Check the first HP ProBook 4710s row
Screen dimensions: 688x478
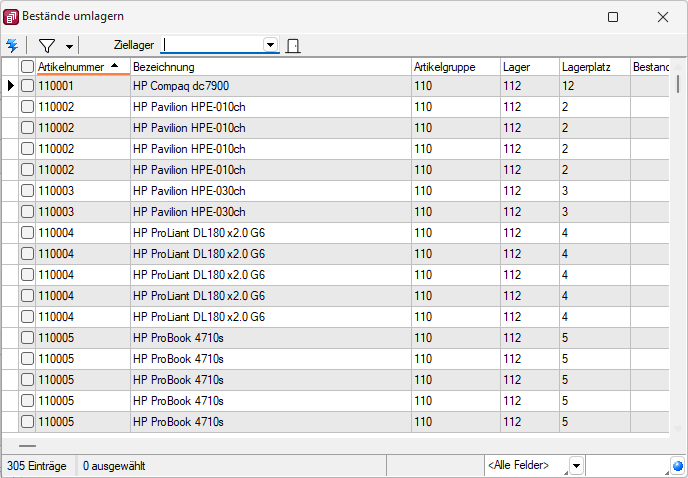(27, 338)
